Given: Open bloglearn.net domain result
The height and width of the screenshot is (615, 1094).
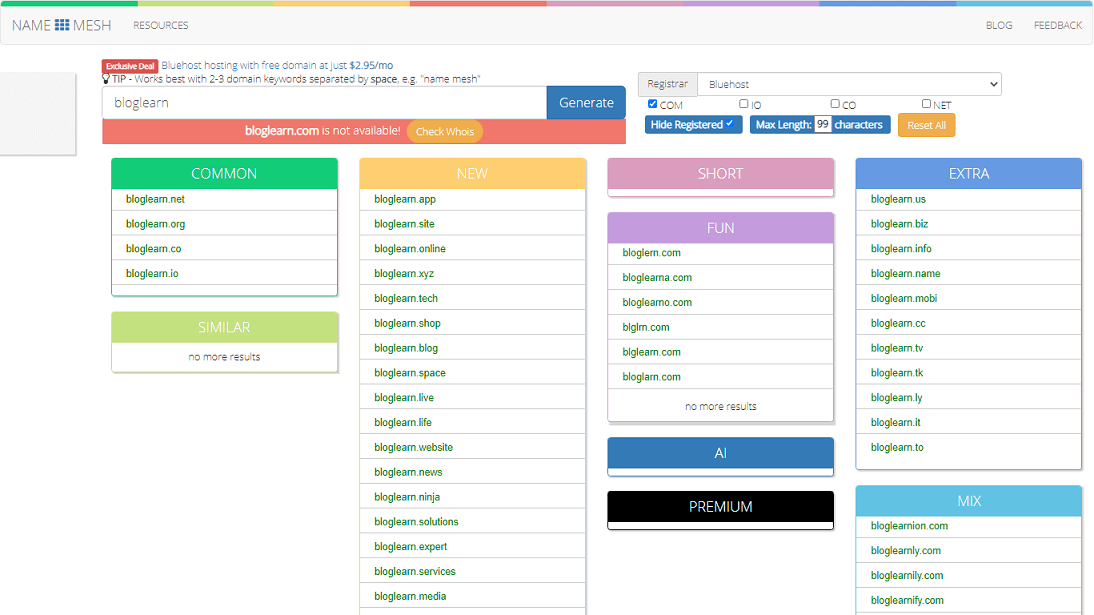Looking at the screenshot, I should (x=155, y=199).
